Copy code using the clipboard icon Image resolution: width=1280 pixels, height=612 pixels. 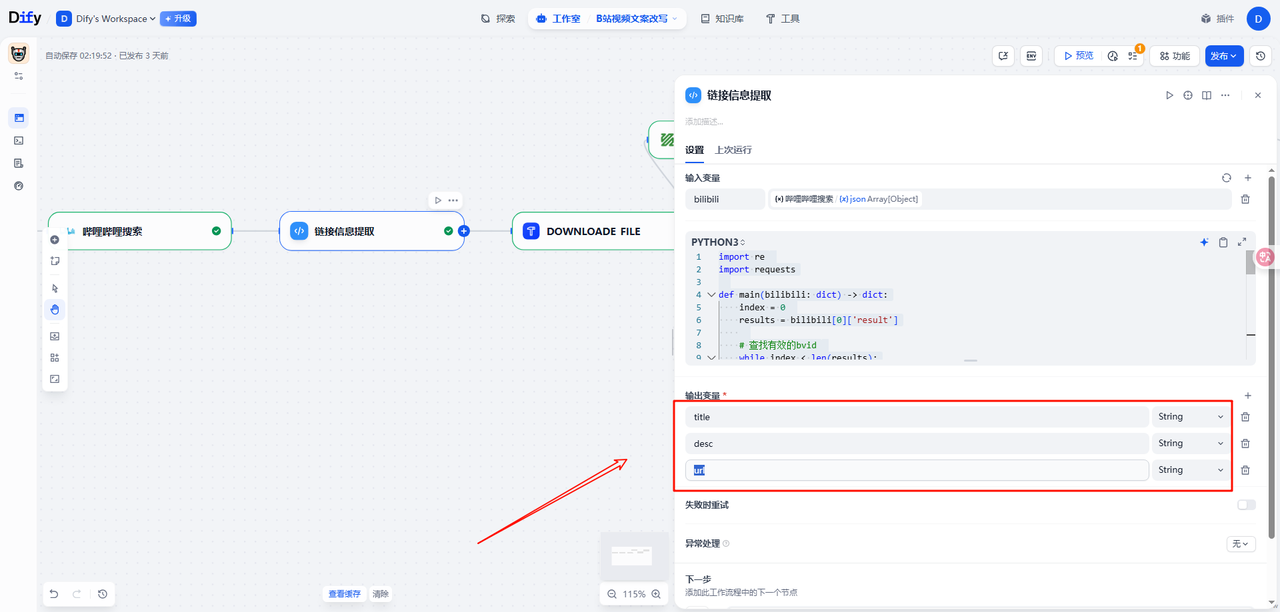click(x=1223, y=242)
